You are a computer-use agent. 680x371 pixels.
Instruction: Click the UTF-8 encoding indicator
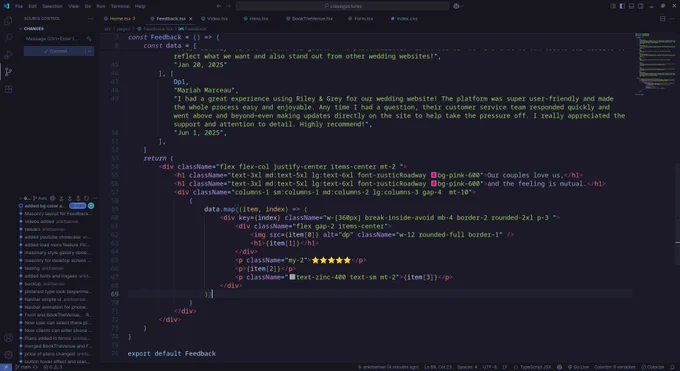click(490, 367)
